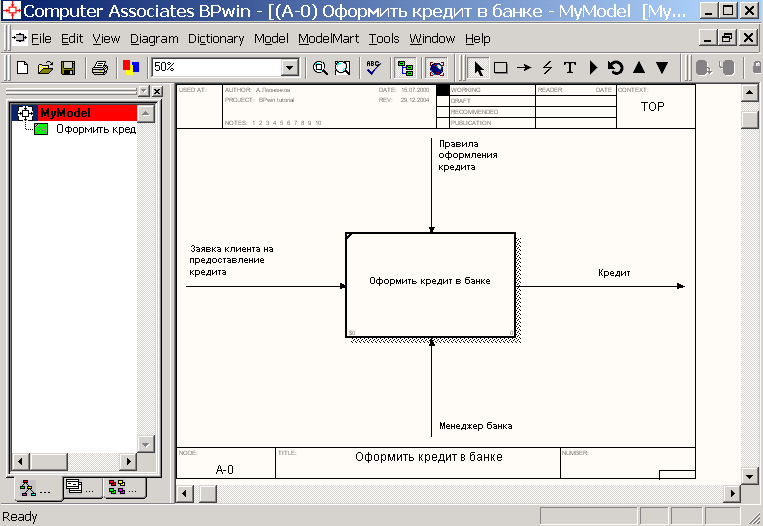Click the A-0 node label in footer

click(x=224, y=470)
